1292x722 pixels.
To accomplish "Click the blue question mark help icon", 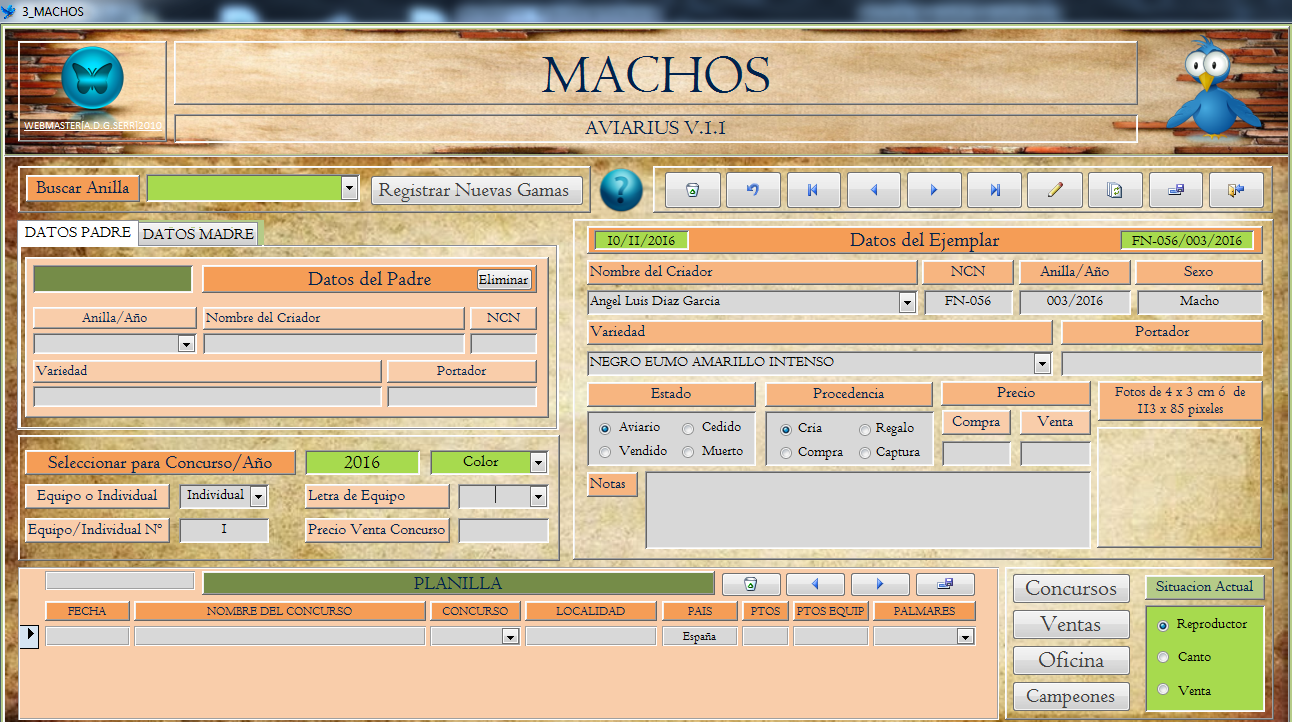I will [x=621, y=190].
